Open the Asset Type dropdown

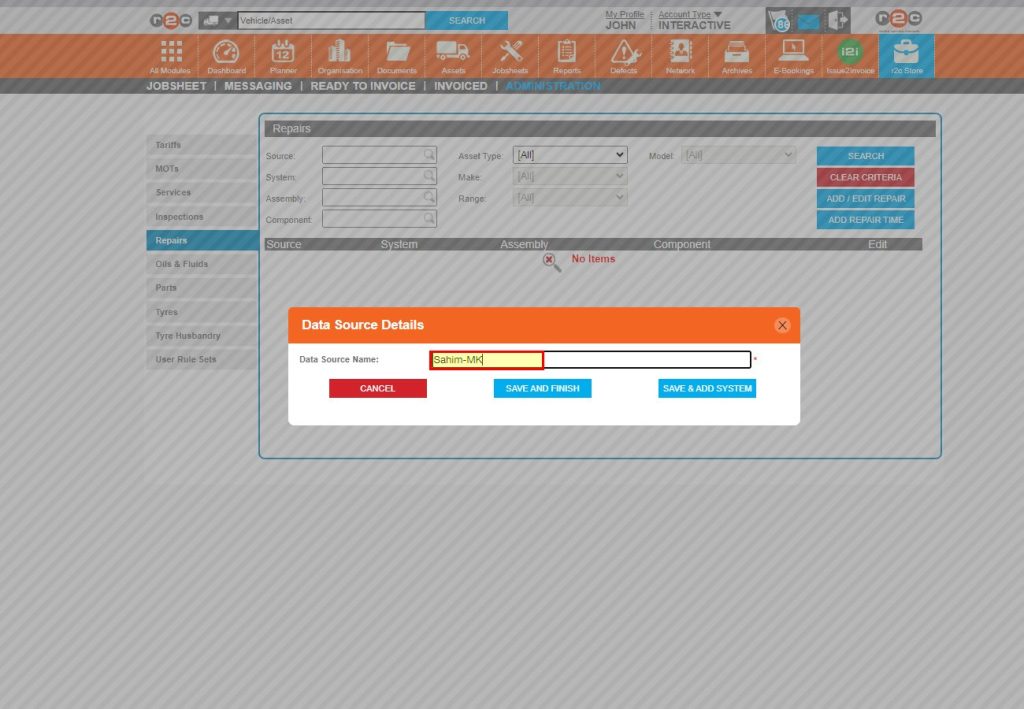point(569,155)
